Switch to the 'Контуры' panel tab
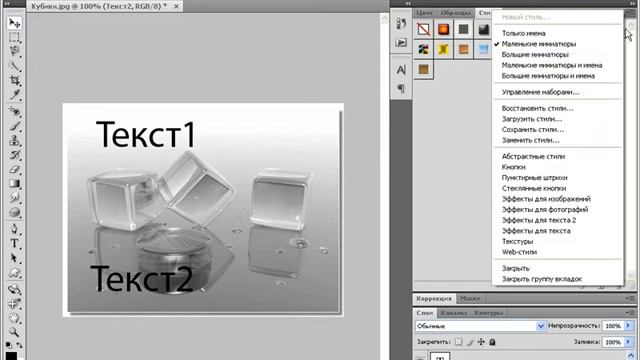 tap(488, 313)
